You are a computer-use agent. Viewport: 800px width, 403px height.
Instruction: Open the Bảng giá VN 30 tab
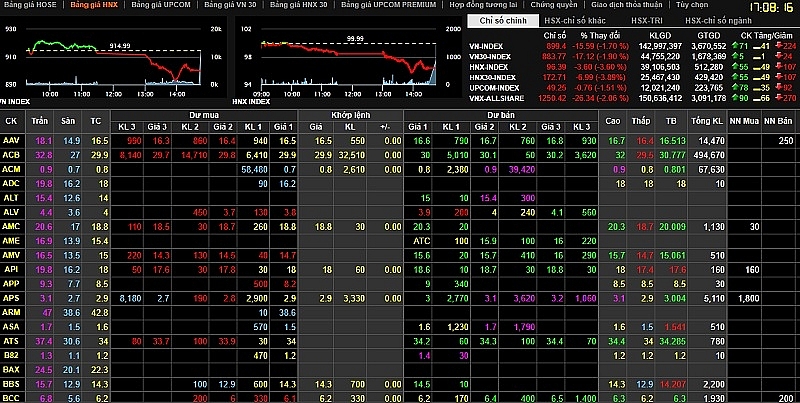[x=229, y=5]
